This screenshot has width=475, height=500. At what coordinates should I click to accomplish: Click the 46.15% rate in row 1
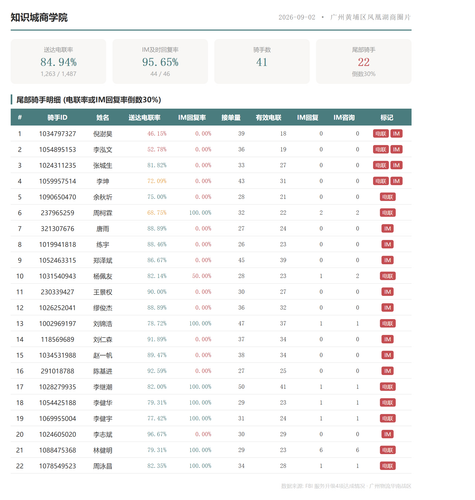[157, 134]
